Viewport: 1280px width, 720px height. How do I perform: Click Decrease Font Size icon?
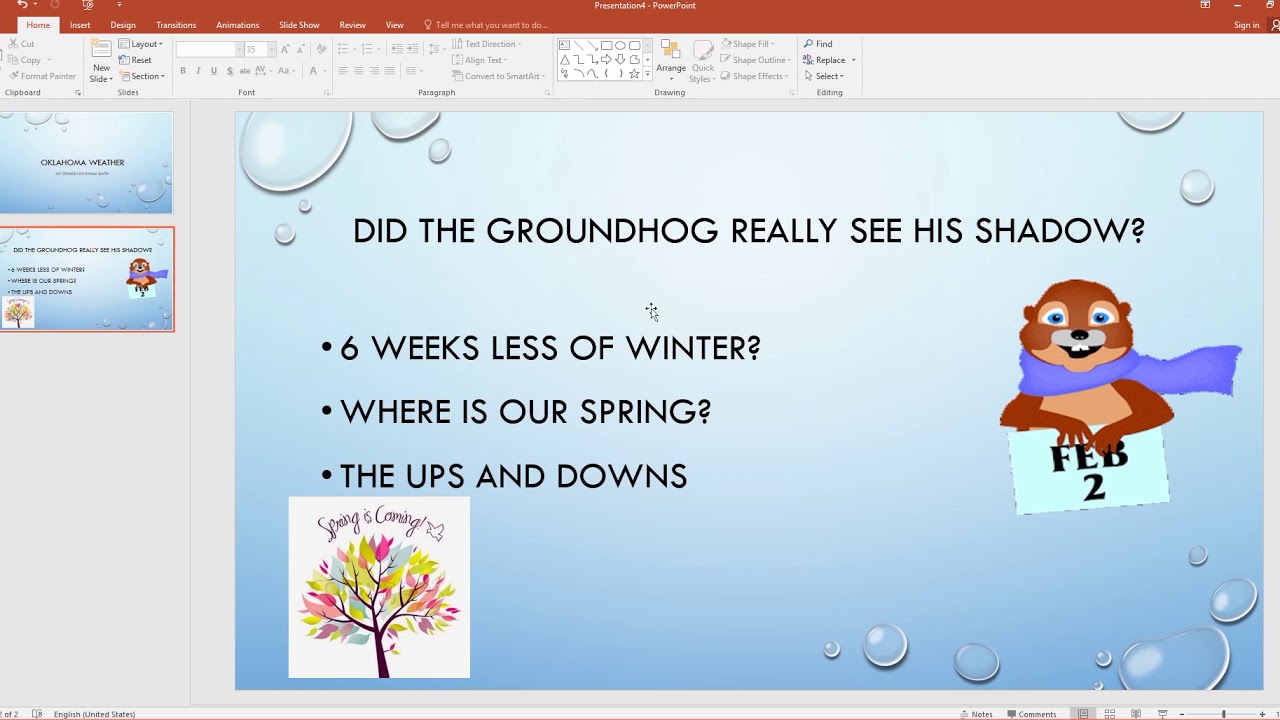(x=300, y=49)
